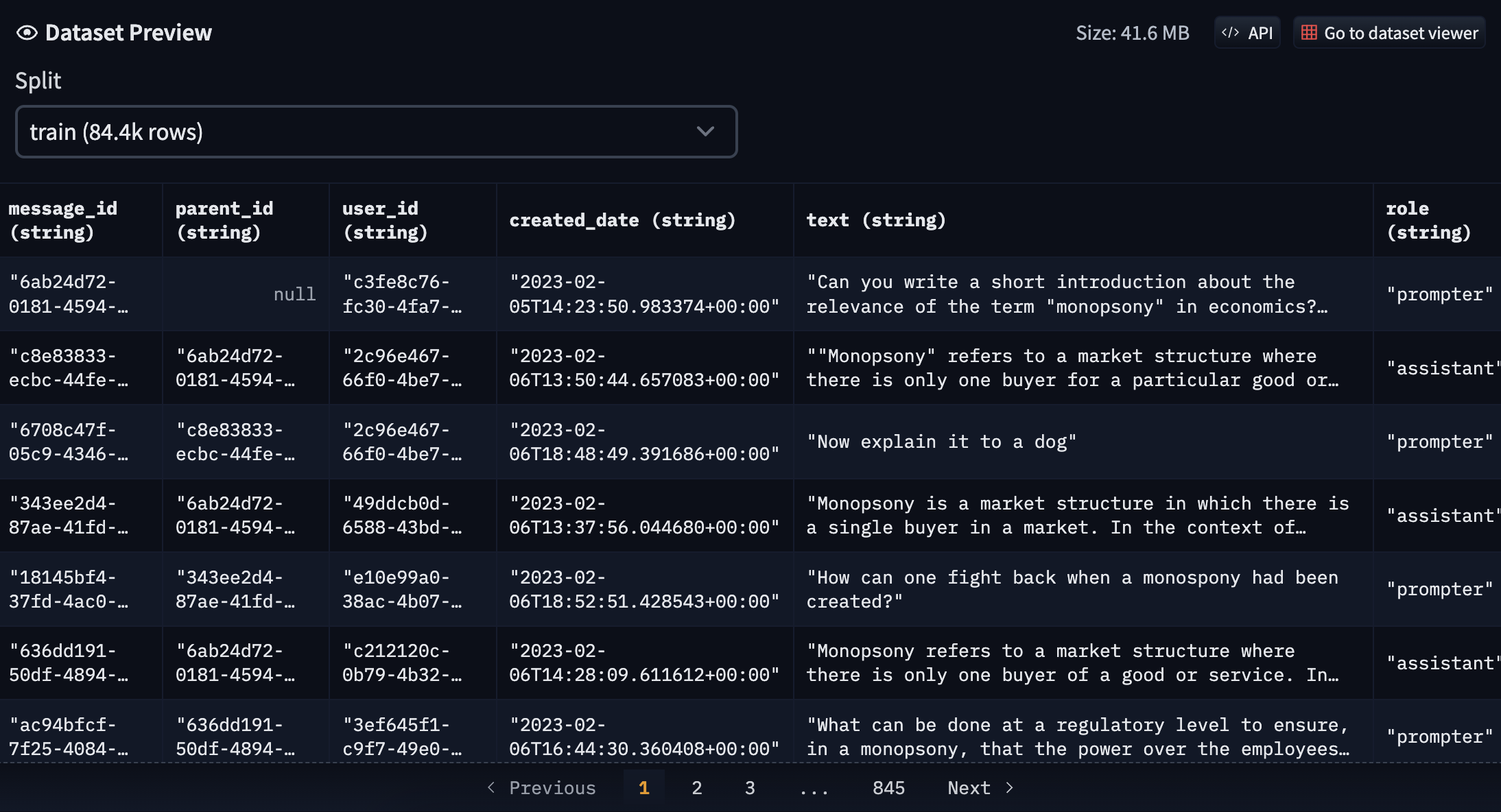
Task: Click the red table grid icon
Action: pos(1309,33)
